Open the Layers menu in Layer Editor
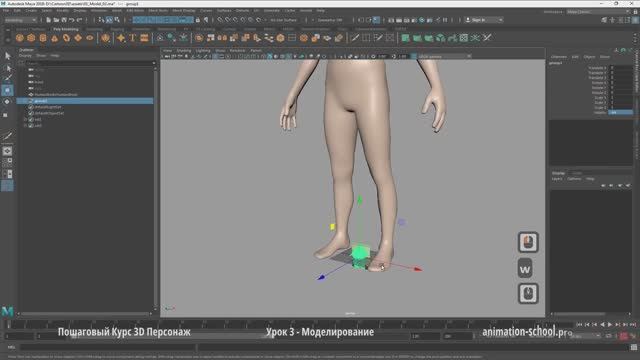The width and height of the screenshot is (640, 360). [557, 179]
